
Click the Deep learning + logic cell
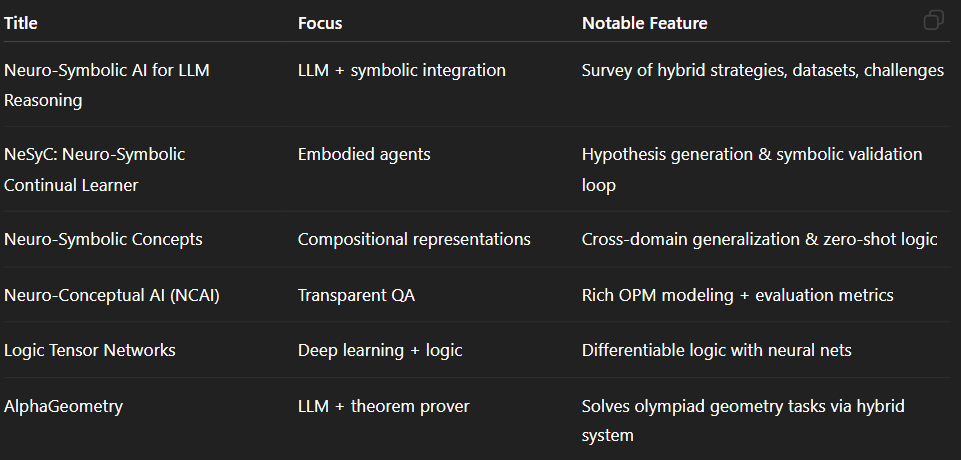380,350
